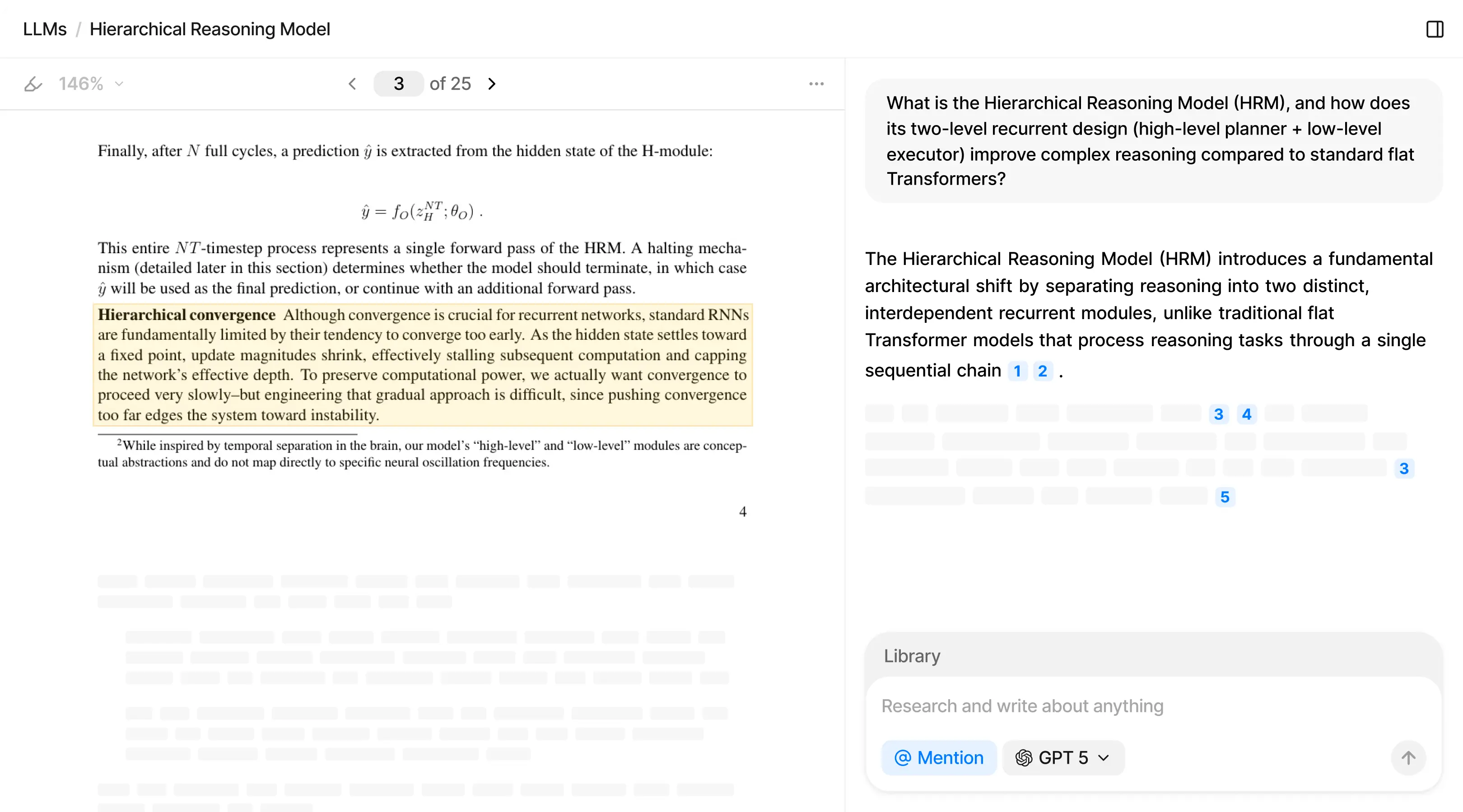Open citation reference 4
This screenshot has width=1463, height=812.
pyautogui.click(x=1247, y=414)
